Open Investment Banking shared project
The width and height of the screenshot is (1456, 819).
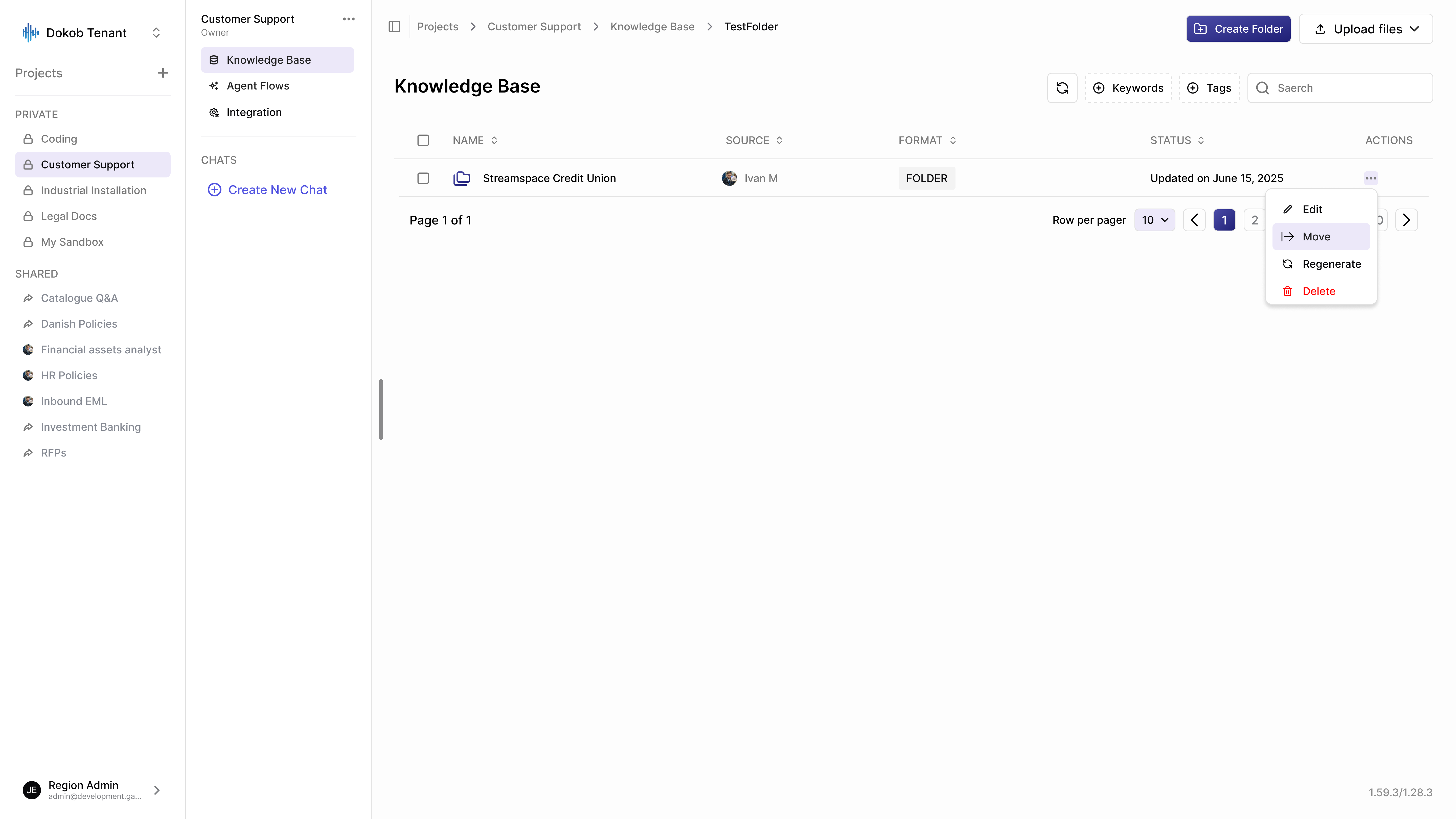(x=93, y=427)
